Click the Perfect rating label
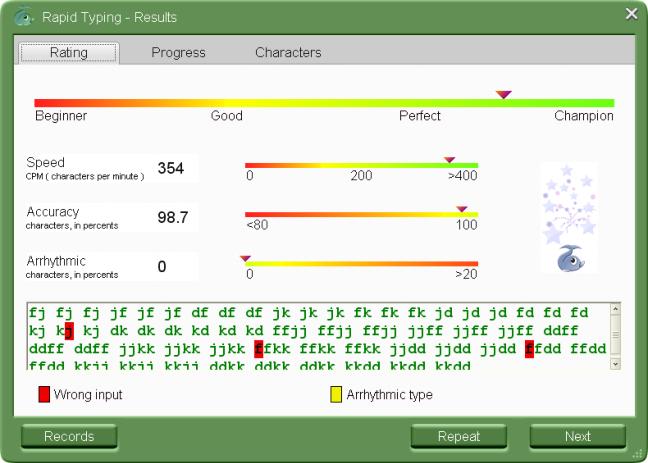The image size is (648, 463). pos(419,116)
